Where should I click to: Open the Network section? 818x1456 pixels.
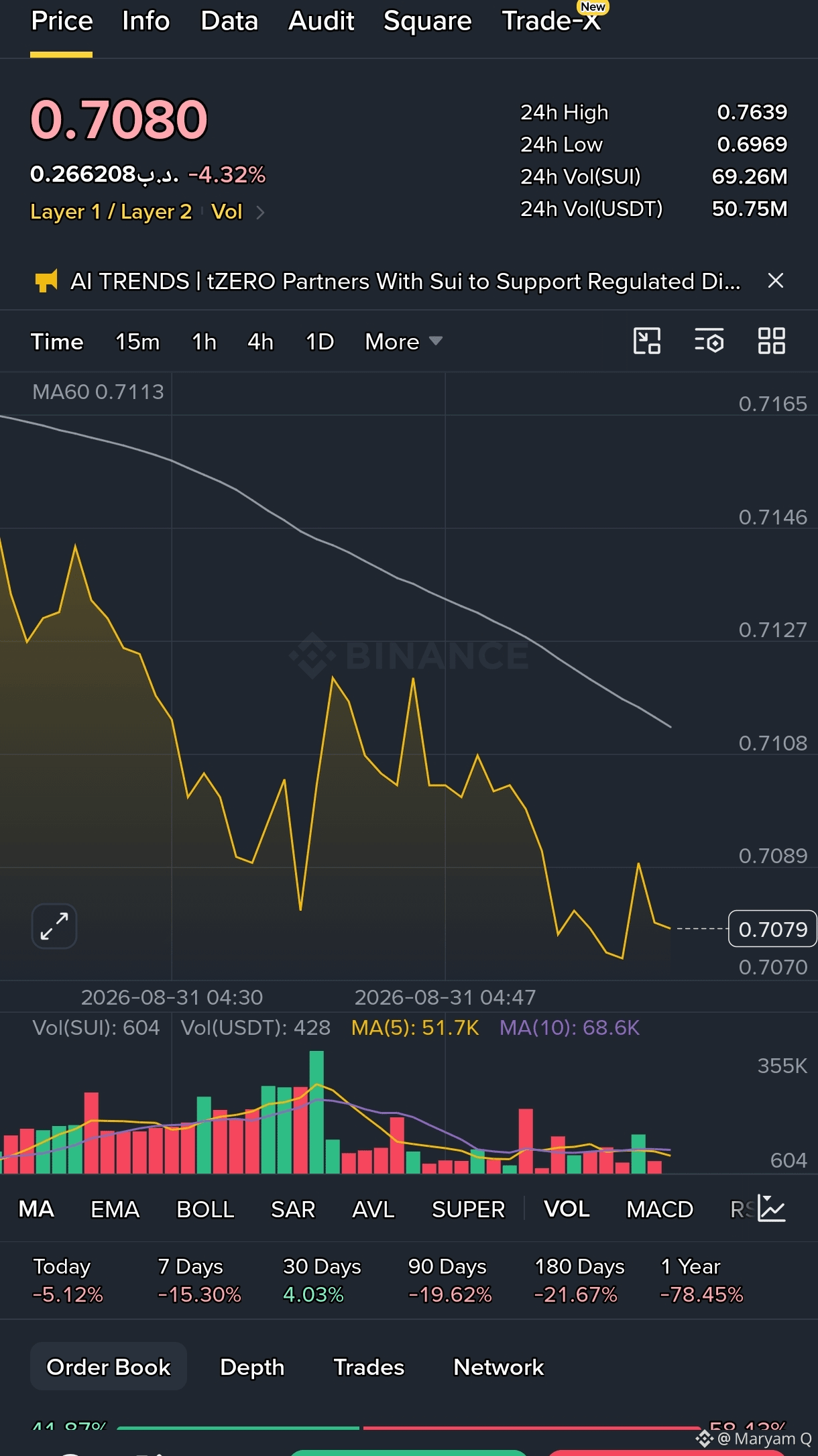click(498, 1367)
